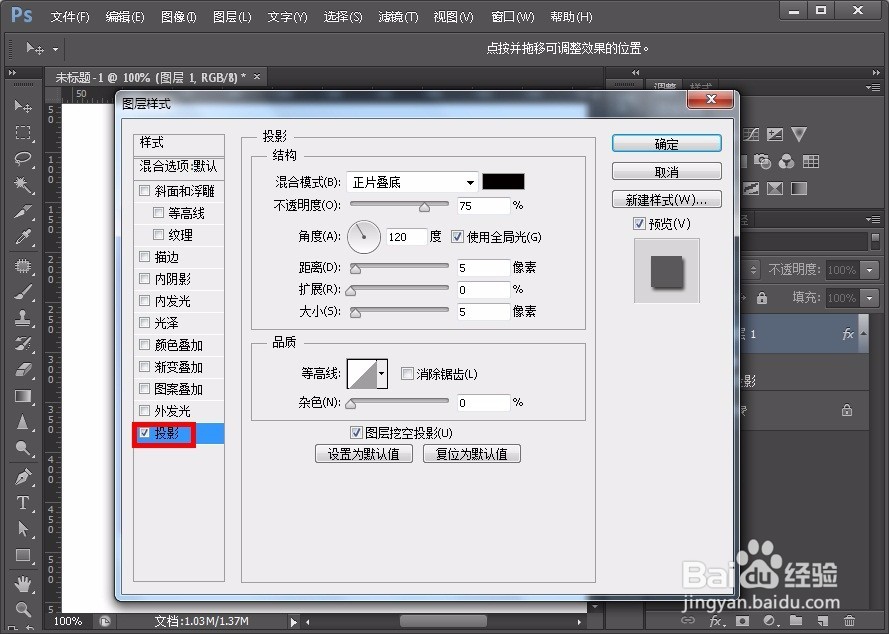Screen dimensions: 889x634
Task: Open 滤镜 menu
Action: (x=398, y=17)
